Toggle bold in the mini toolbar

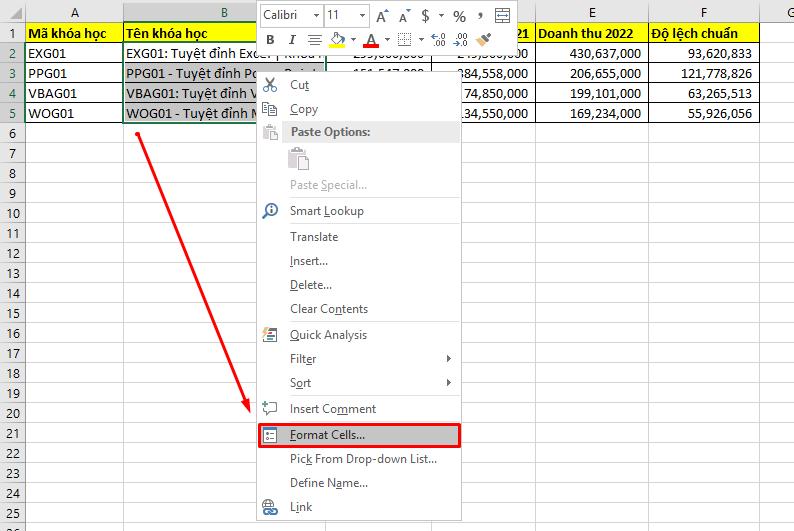pyautogui.click(x=270, y=40)
